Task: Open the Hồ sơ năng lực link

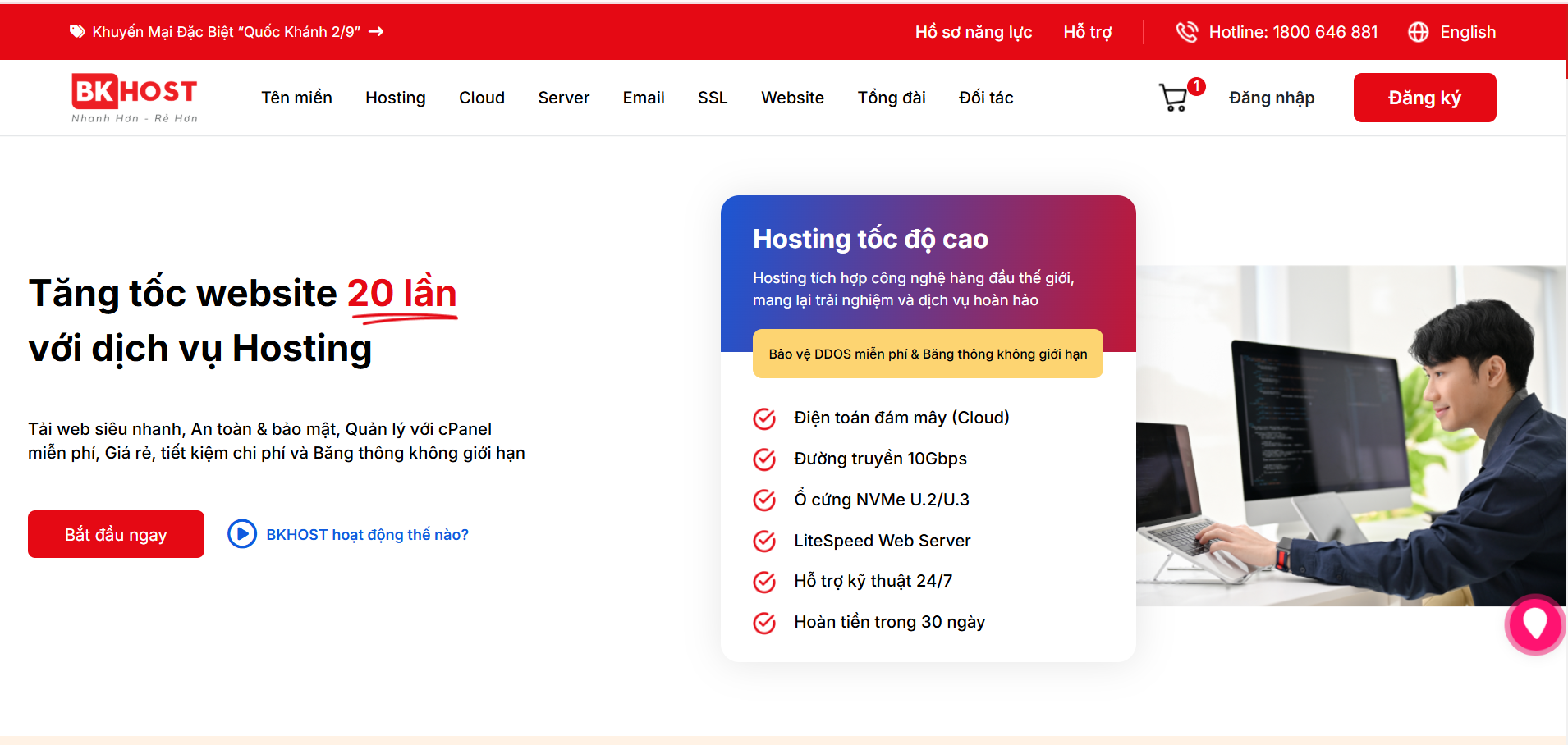Action: [973, 32]
